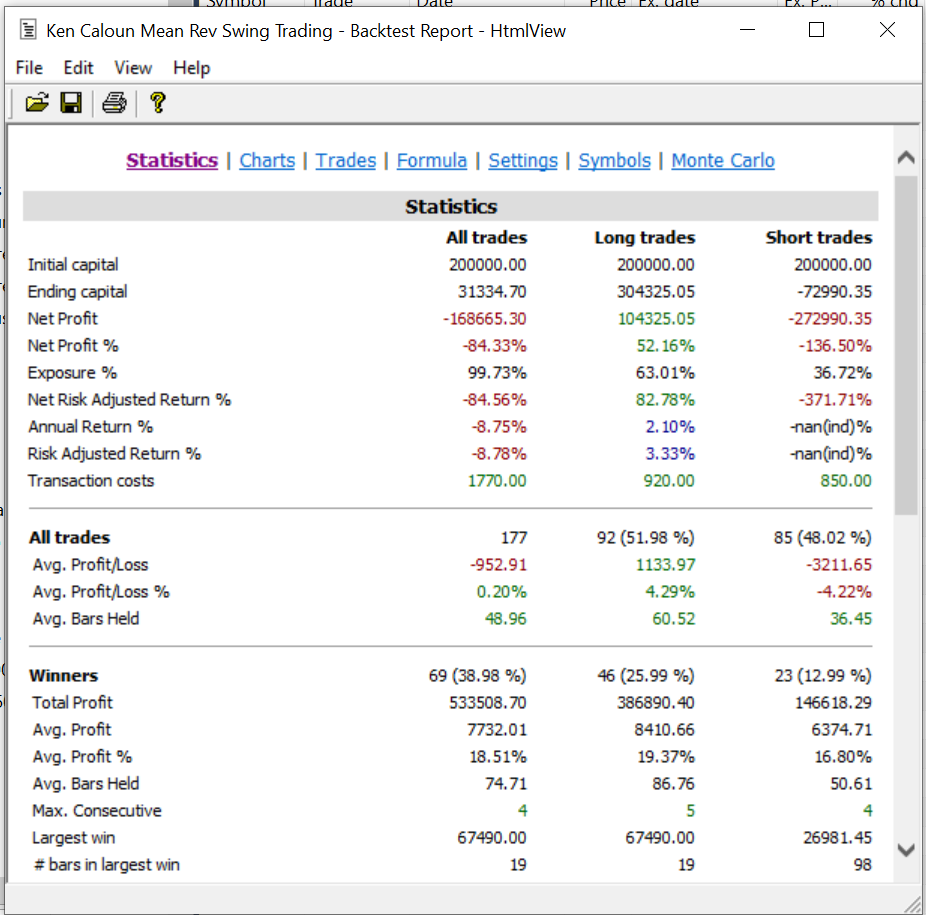Click the yellow question mark help icon
This screenshot has width=926, height=915.
[157, 102]
